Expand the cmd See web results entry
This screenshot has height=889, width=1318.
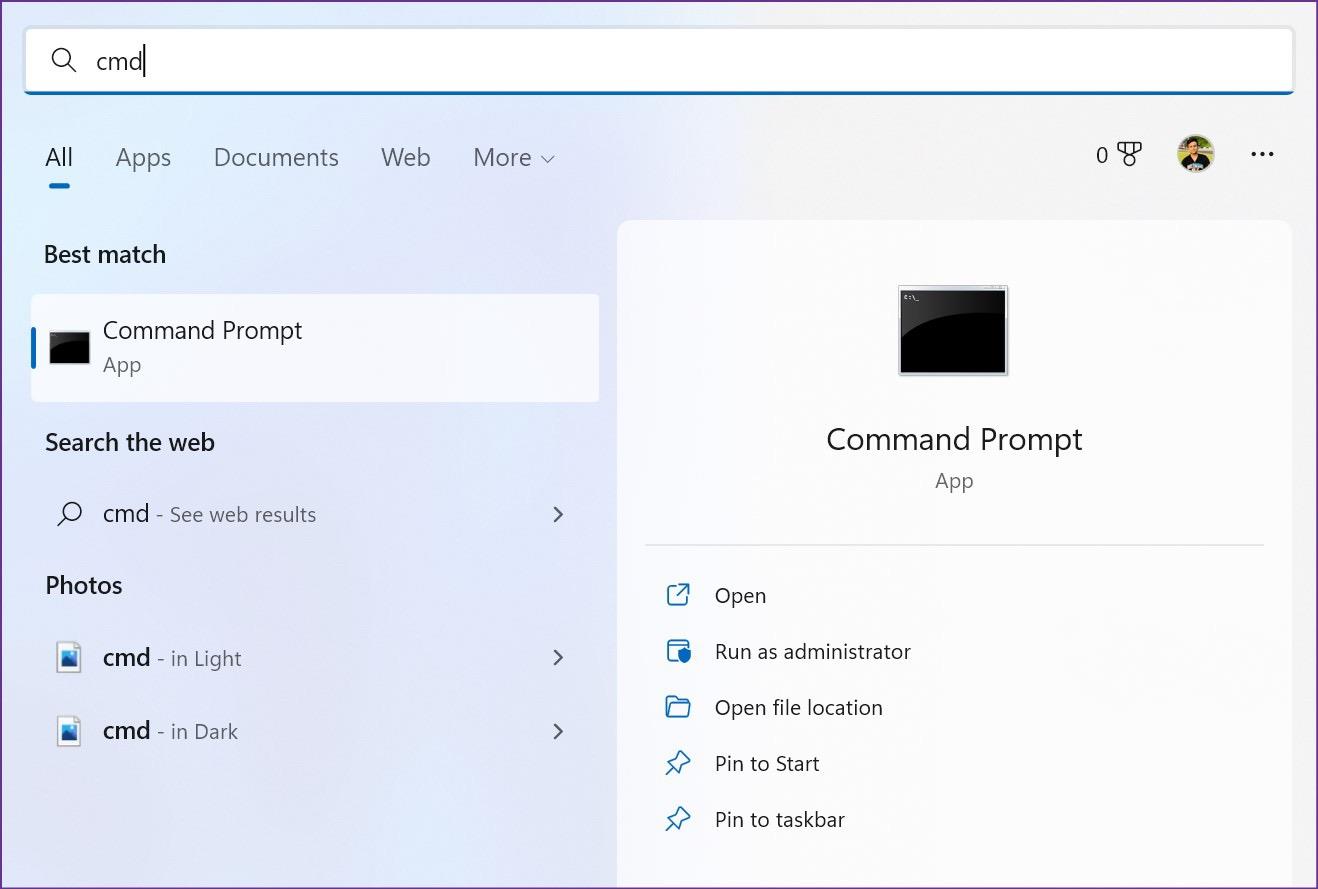(558, 514)
